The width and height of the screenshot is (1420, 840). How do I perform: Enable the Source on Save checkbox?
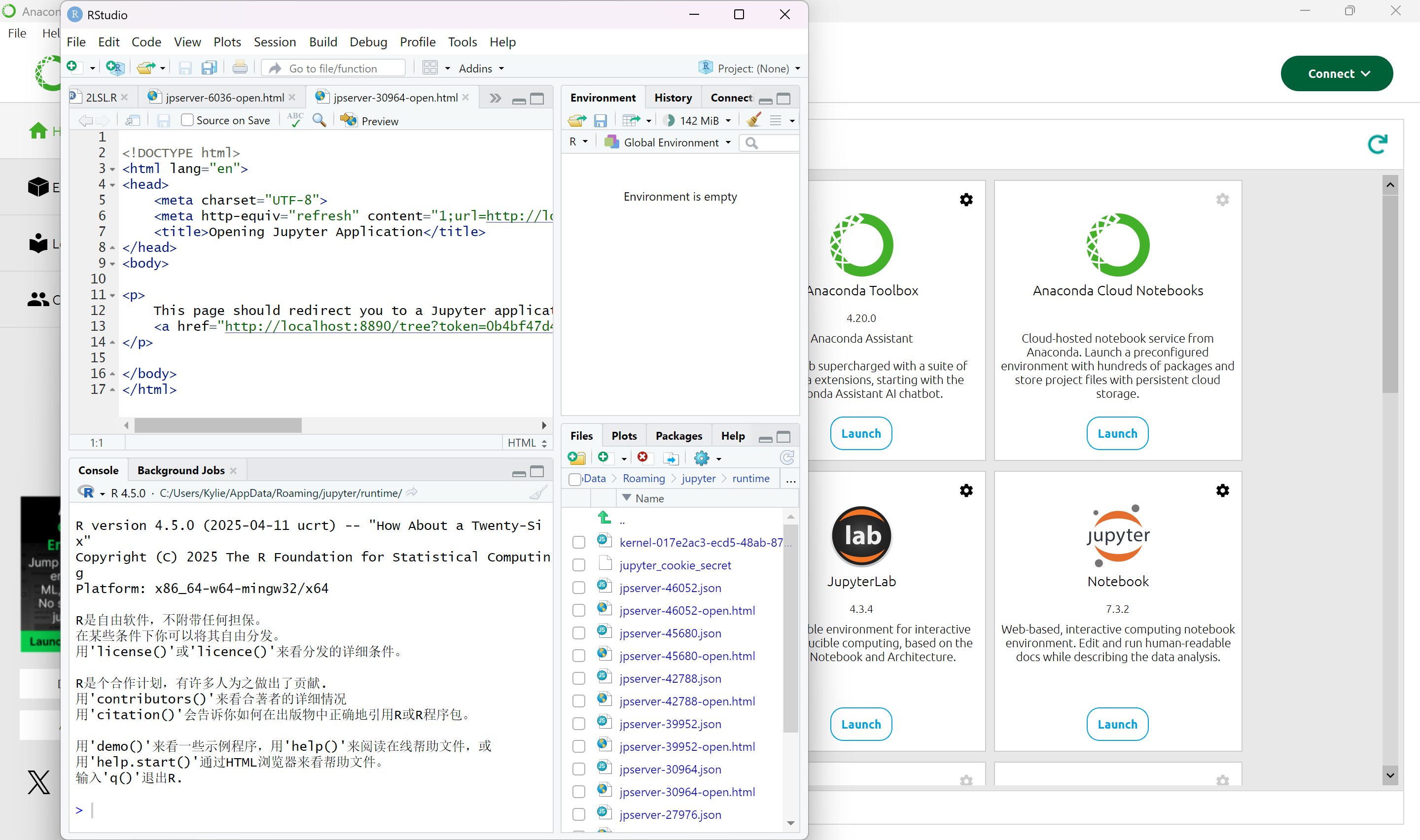[187, 120]
